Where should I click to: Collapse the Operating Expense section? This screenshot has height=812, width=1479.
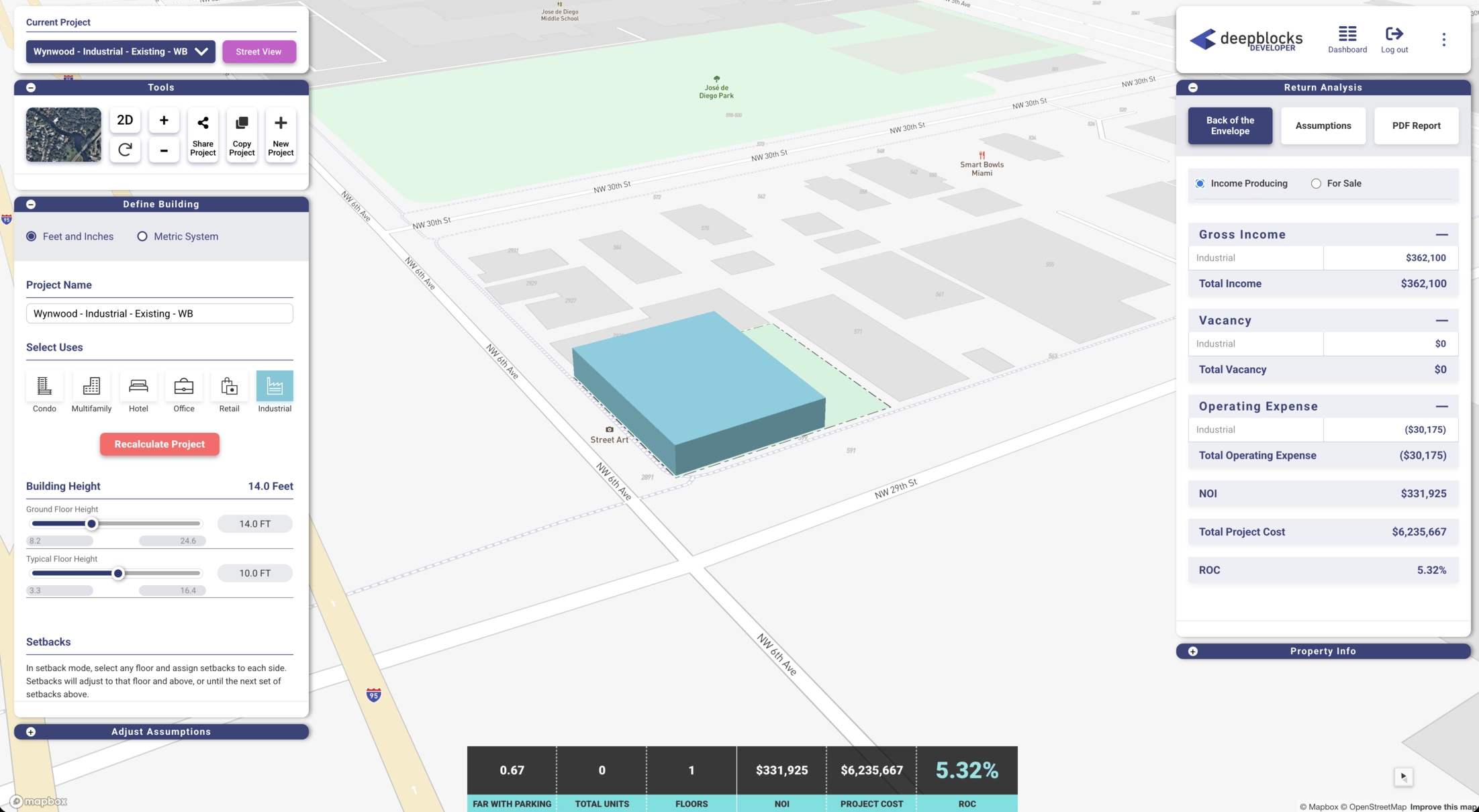click(1441, 407)
